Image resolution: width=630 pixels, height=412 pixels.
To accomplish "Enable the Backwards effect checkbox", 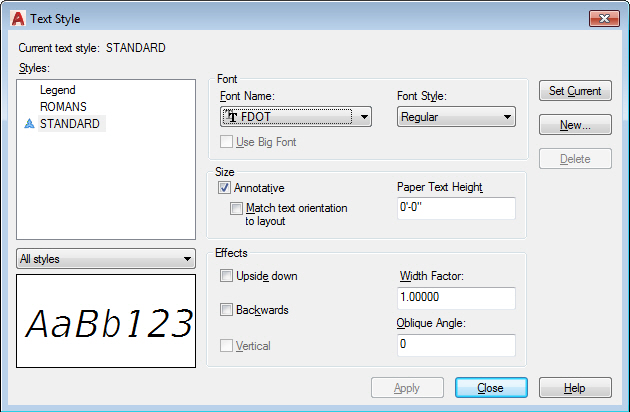I will tap(227, 310).
